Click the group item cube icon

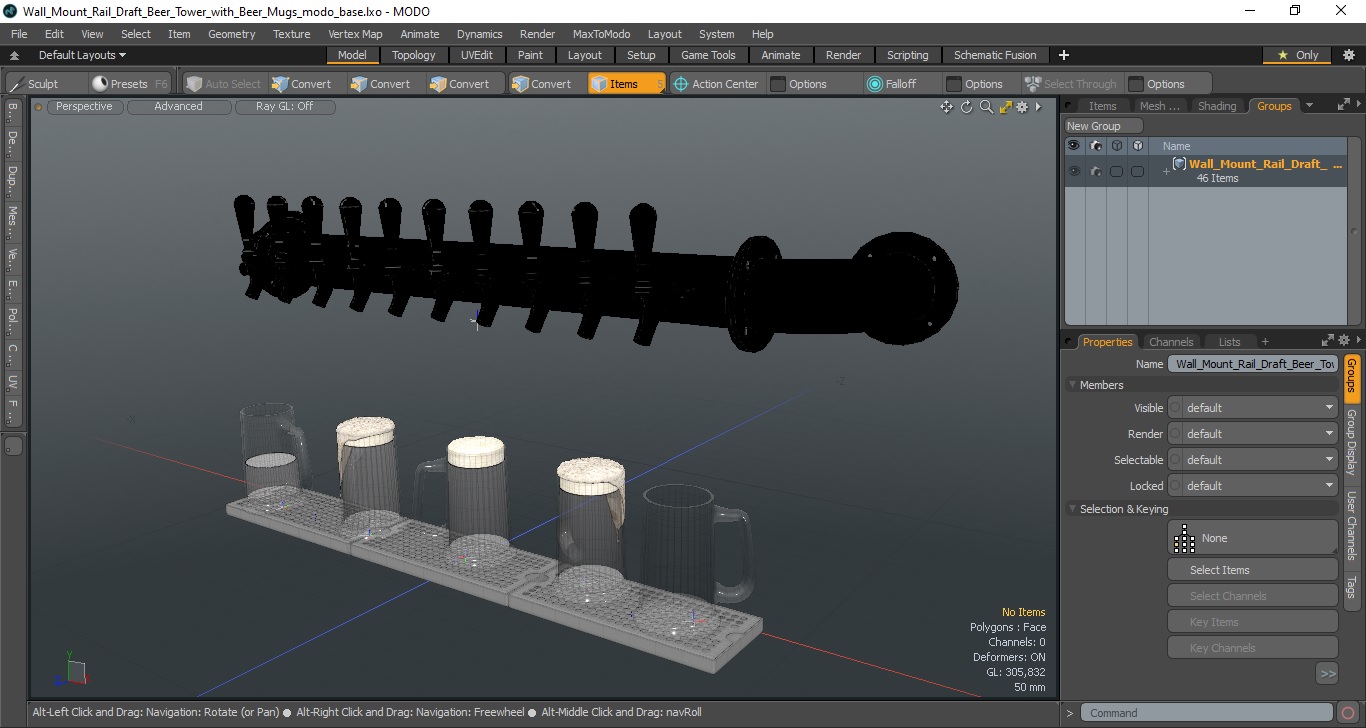pyautogui.click(x=1179, y=164)
